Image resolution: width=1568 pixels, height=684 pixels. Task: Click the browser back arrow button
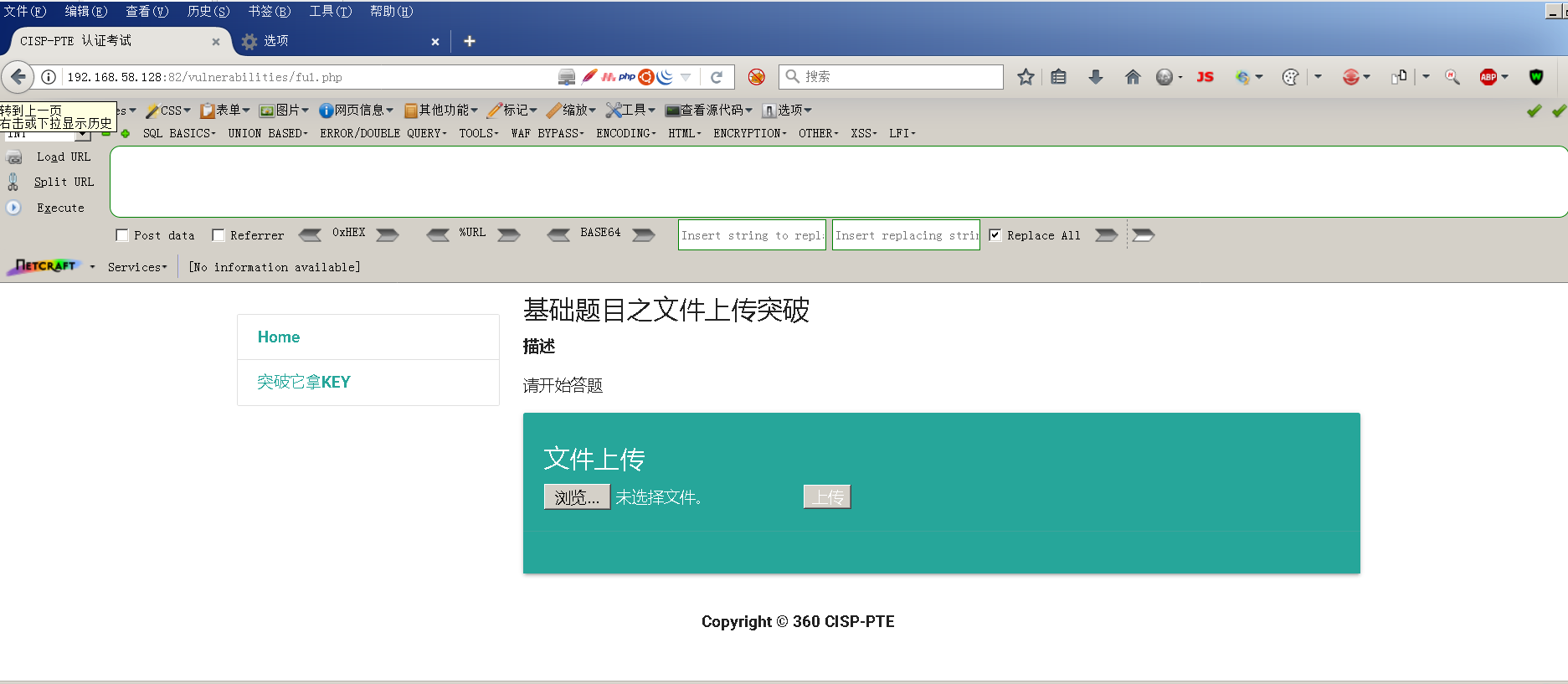click(18, 77)
